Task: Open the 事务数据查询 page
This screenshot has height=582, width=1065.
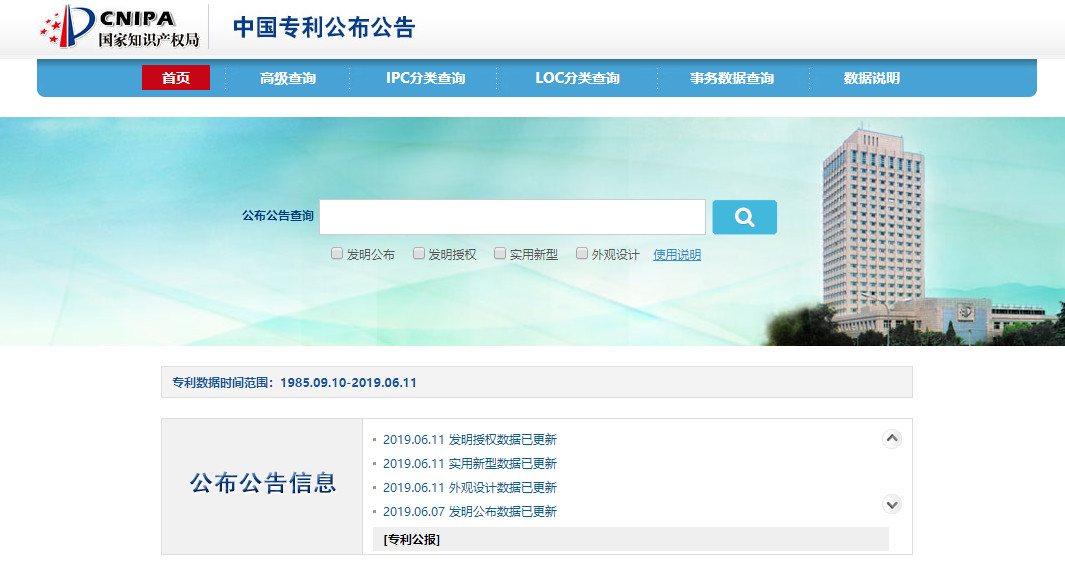Action: [731, 78]
